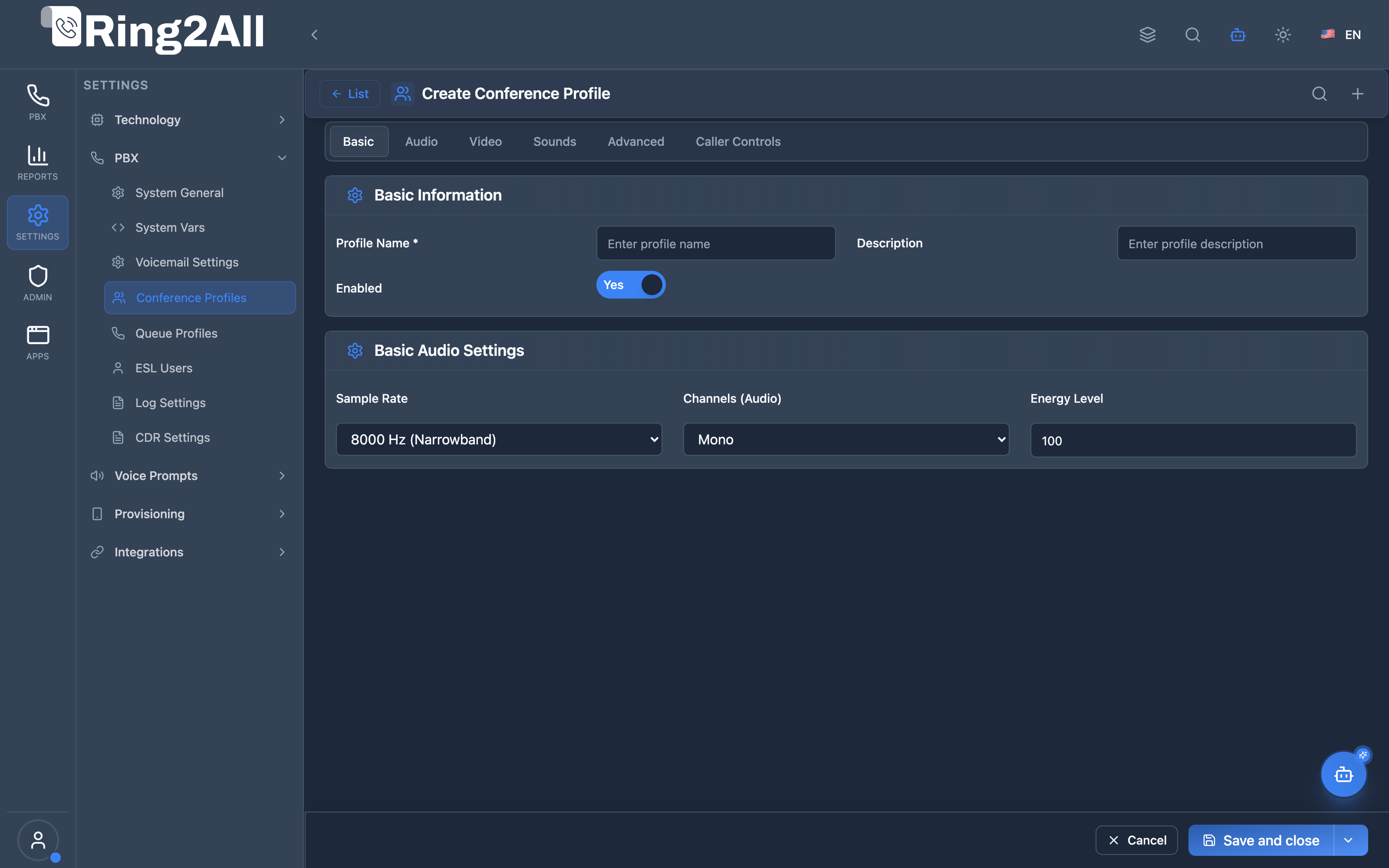This screenshot has height=868, width=1389.
Task: Click the Cancel button
Action: 1136,841
